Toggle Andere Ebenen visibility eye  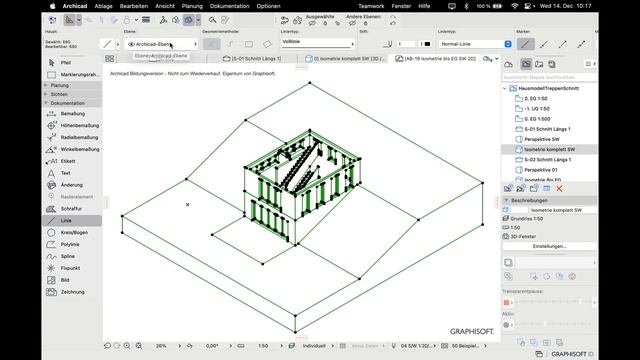point(352,24)
